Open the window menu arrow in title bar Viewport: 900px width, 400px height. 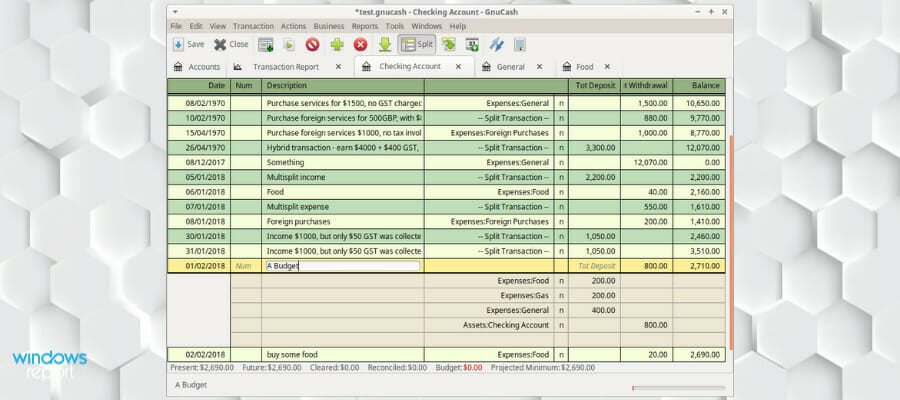175,11
